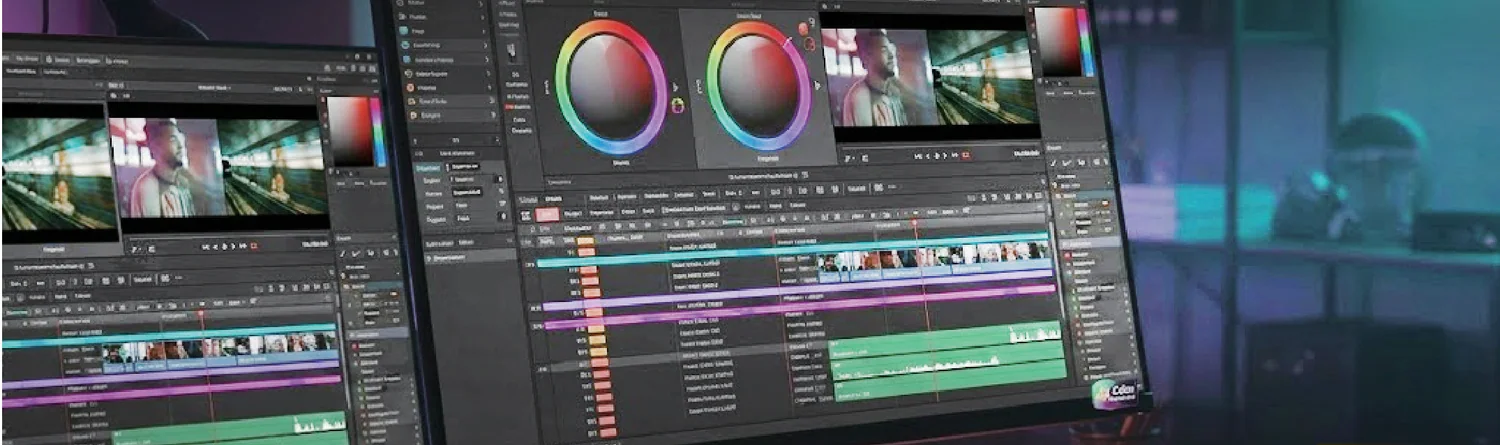Click the red record button under the left monitor's preview
This screenshot has width=1500, height=445.
pyautogui.click(x=254, y=246)
